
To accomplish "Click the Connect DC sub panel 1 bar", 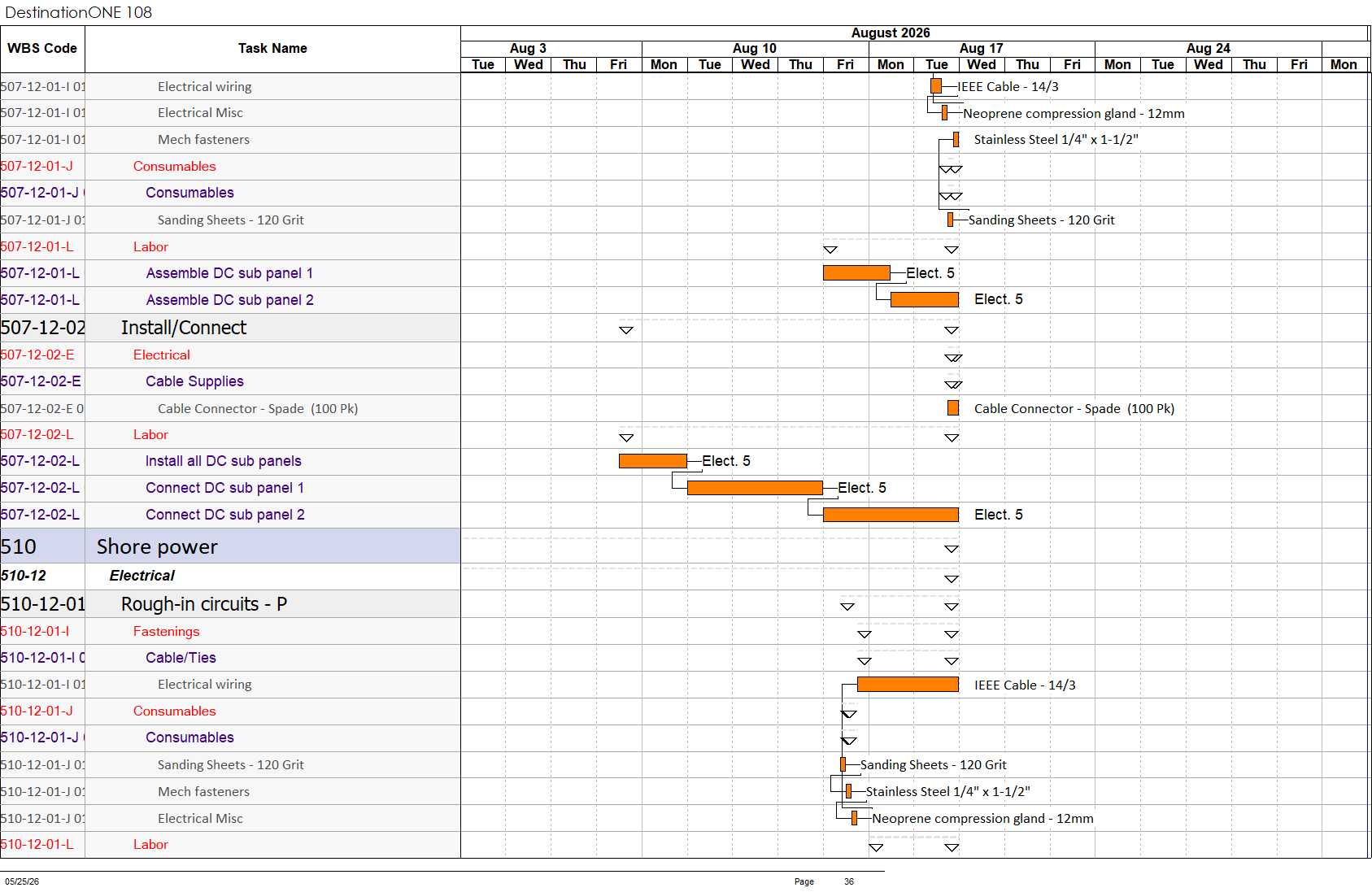I will (755, 488).
